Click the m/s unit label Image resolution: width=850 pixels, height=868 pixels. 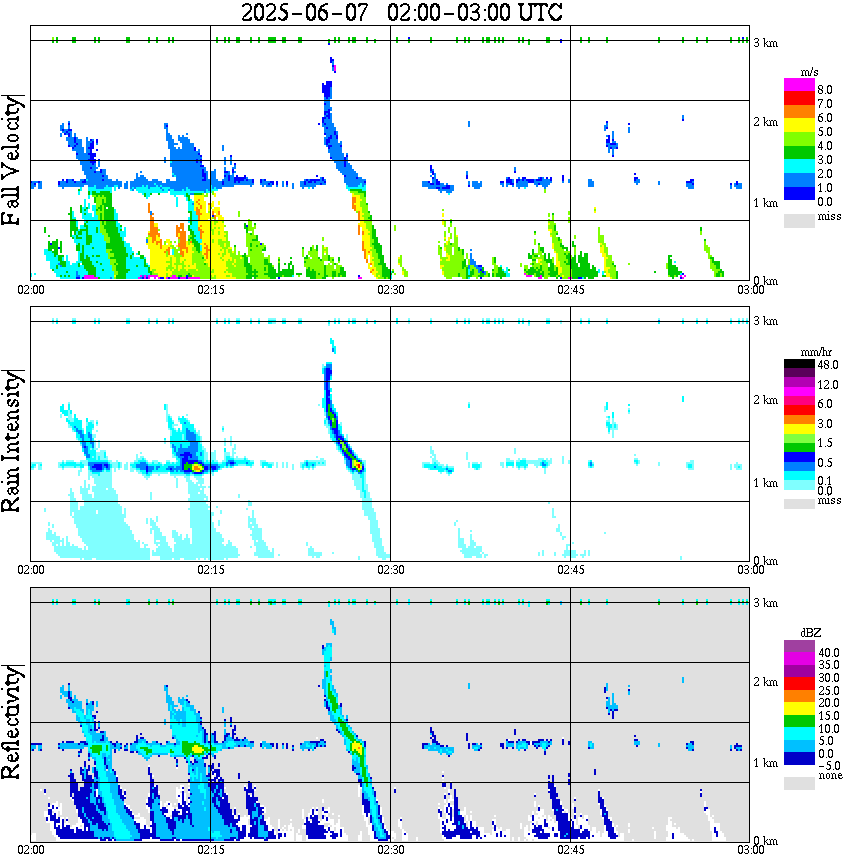click(x=809, y=72)
